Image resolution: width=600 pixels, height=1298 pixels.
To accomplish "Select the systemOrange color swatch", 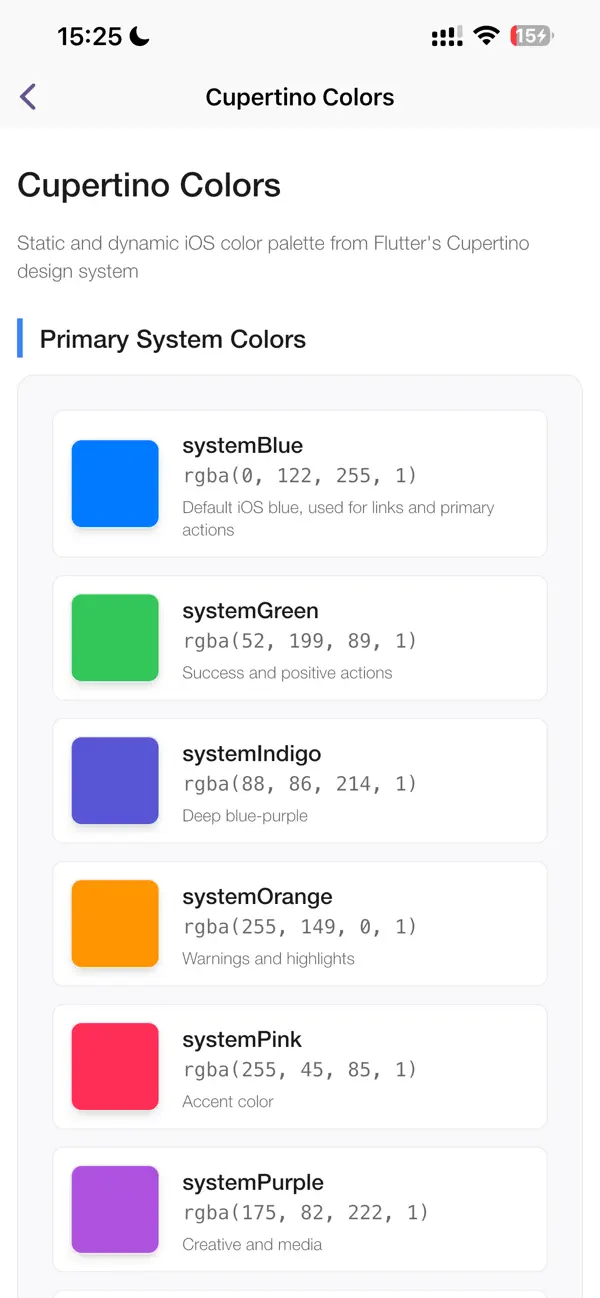I will (x=115, y=923).
